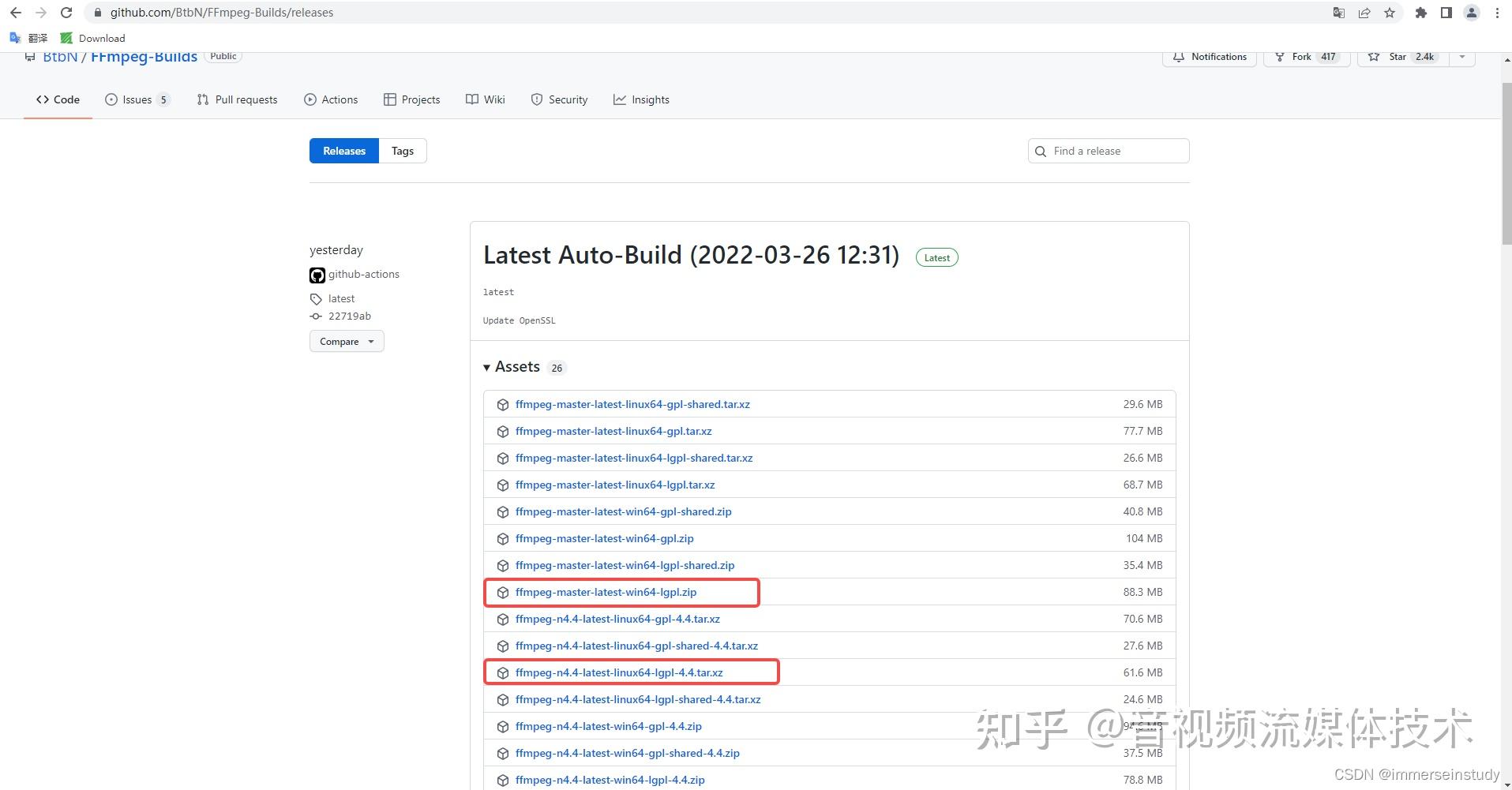
Task: Download ffmpeg-master-latest-win64-lgpl.zip
Action: [606, 592]
